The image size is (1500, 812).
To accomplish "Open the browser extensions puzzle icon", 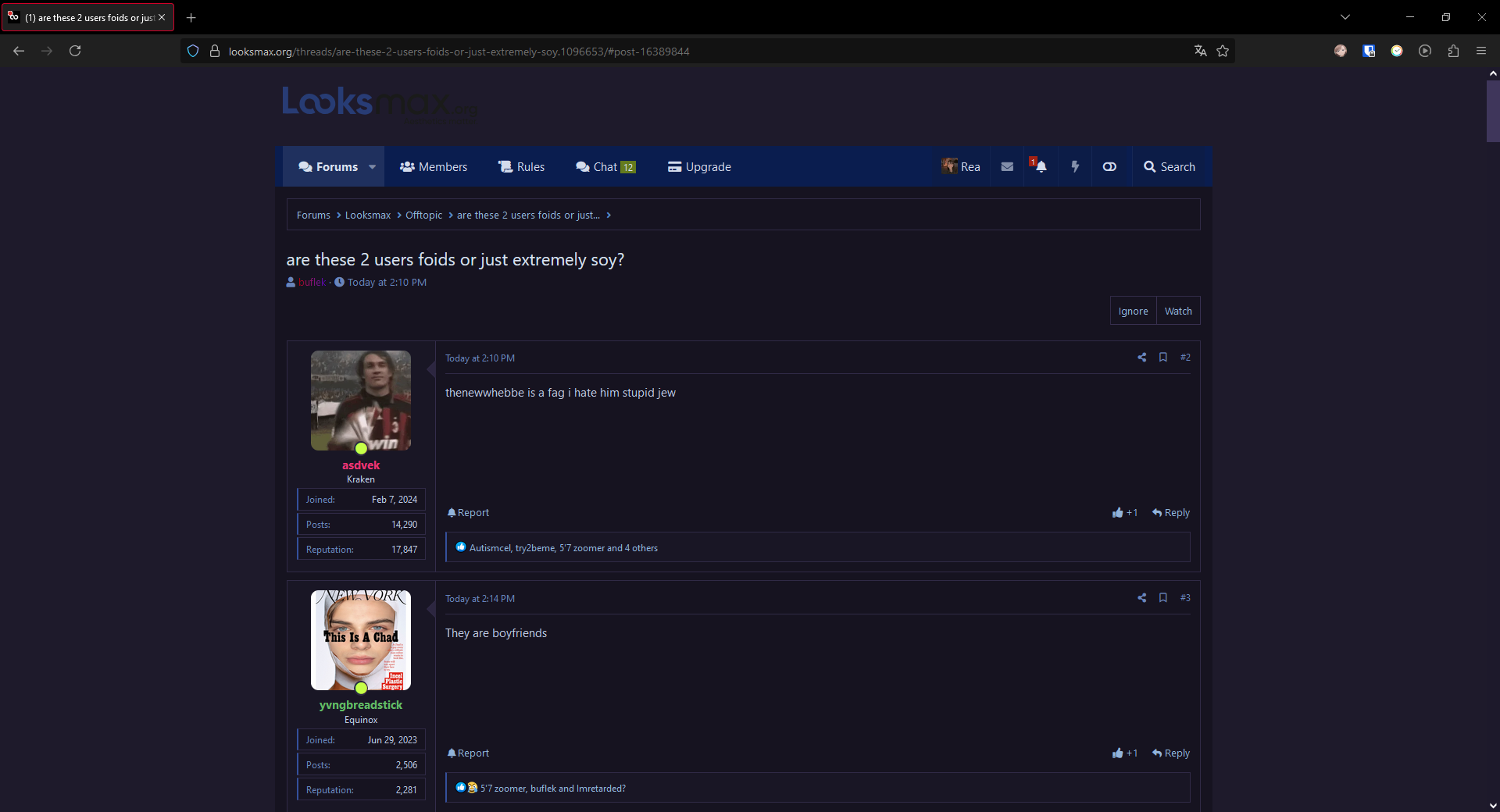I will (x=1453, y=52).
